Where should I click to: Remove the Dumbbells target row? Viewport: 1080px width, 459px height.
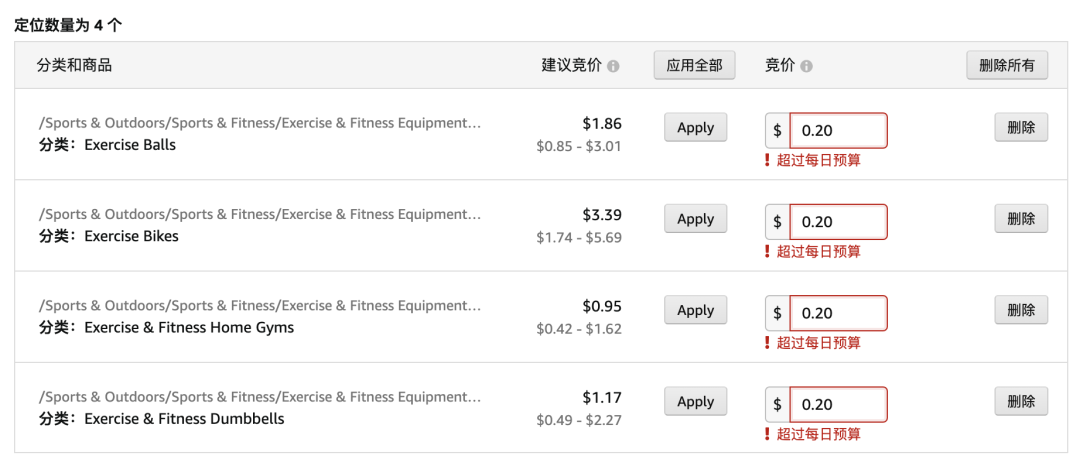[x=1020, y=402]
